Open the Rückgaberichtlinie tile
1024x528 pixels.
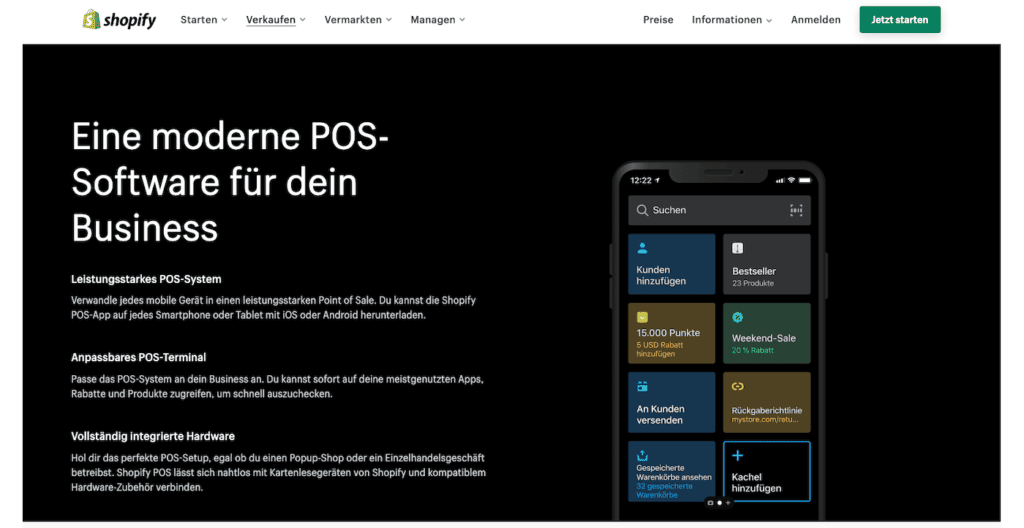[767, 403]
